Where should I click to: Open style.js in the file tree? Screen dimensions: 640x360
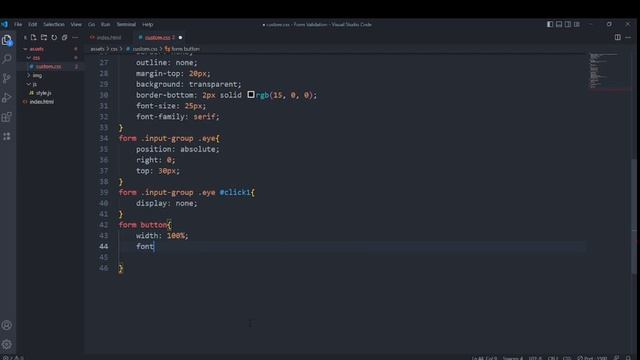[x=43, y=93]
